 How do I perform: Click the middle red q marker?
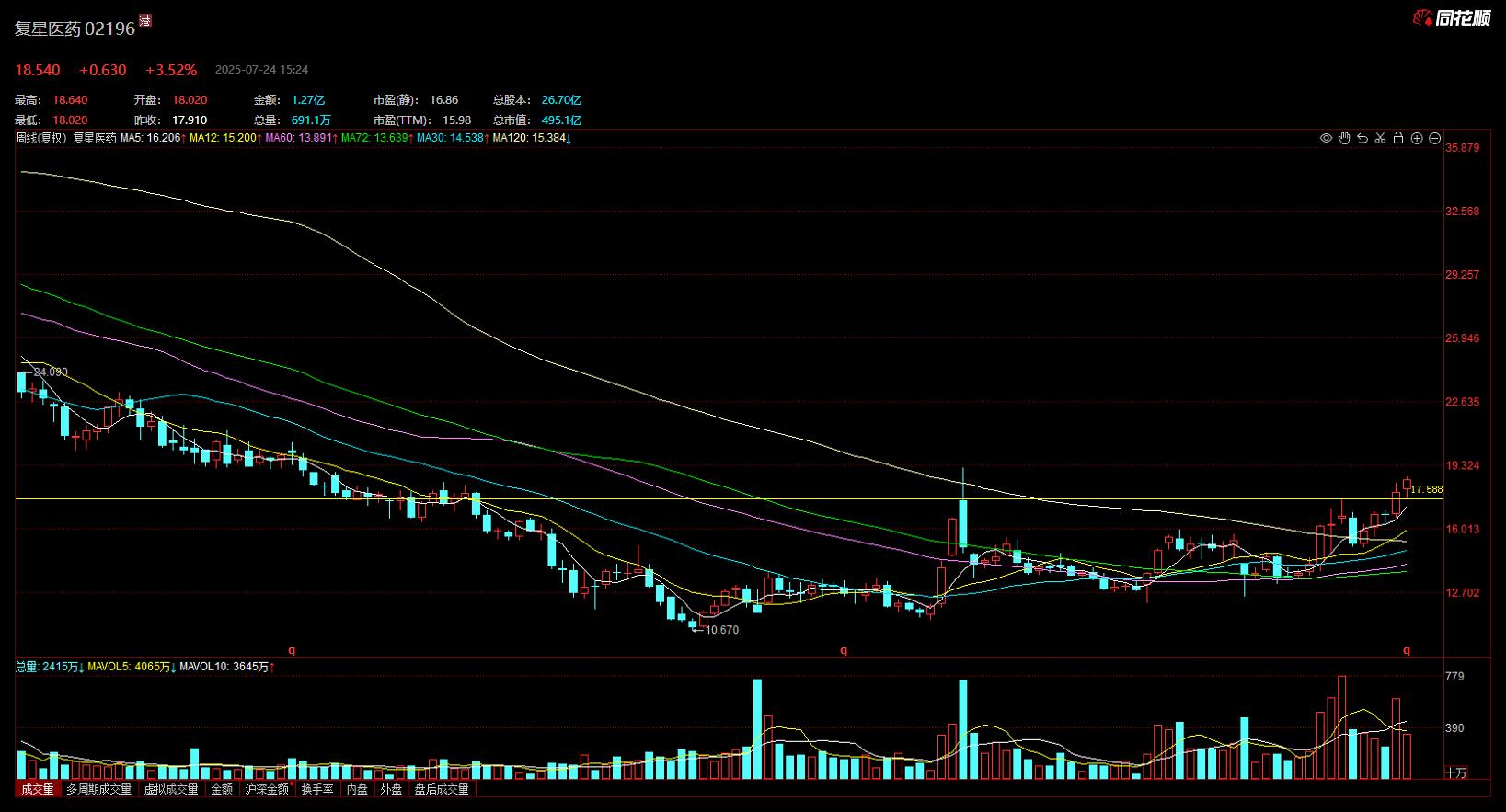[844, 649]
